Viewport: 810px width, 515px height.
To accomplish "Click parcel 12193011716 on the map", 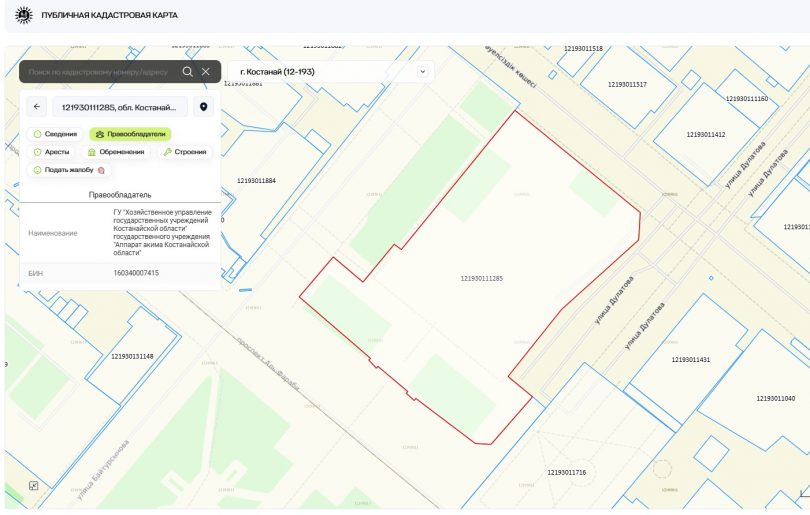I will click(x=566, y=471).
